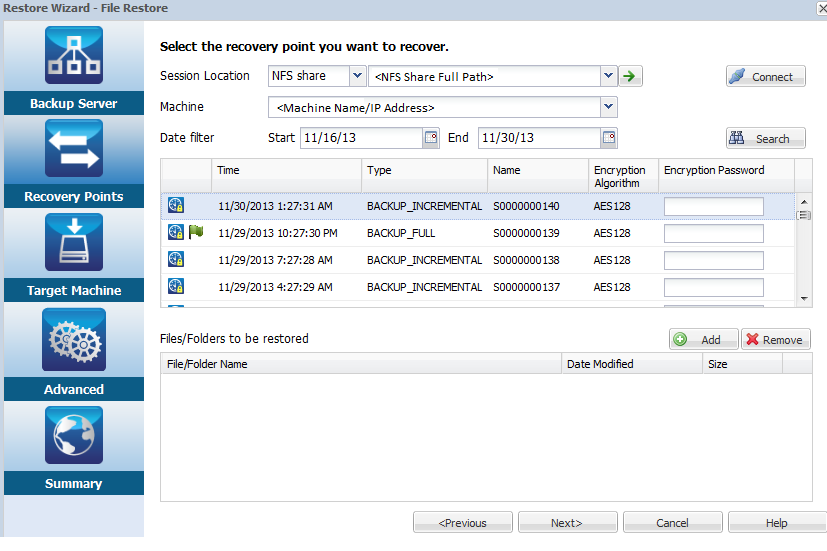827x551 pixels.
Task: Open the Start date calendar picker
Action: (x=431, y=138)
